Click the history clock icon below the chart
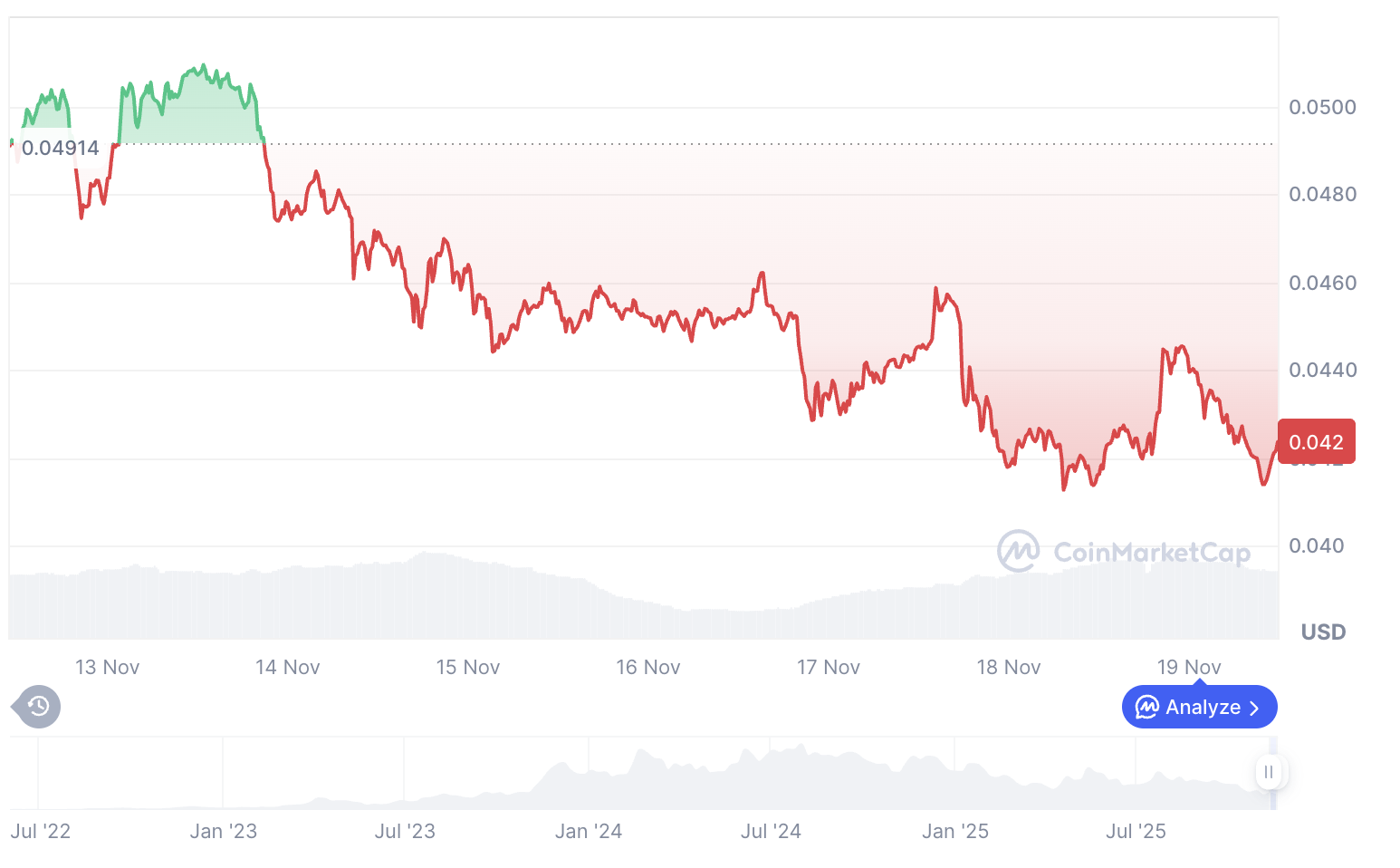Screen dimensions: 1400x868 click(38, 707)
